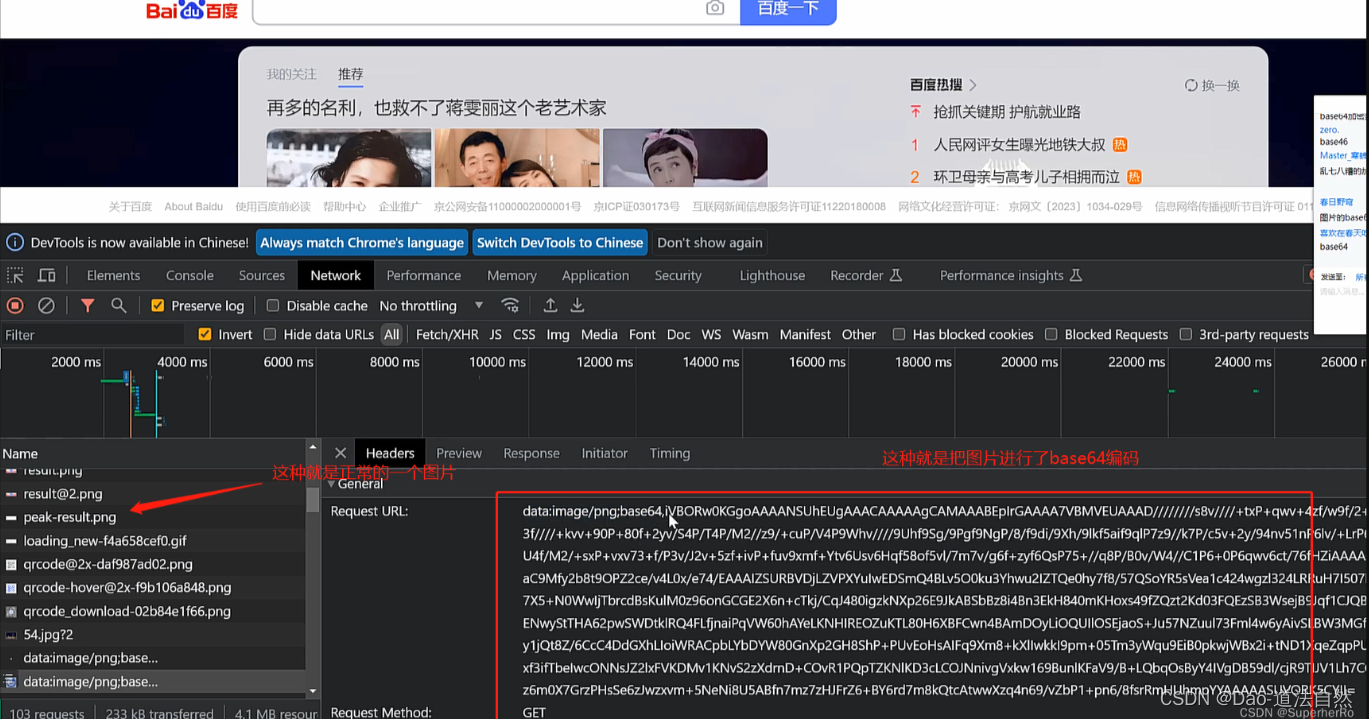Click the 百度一下 search button
1369x719 pixels.
tap(788, 8)
